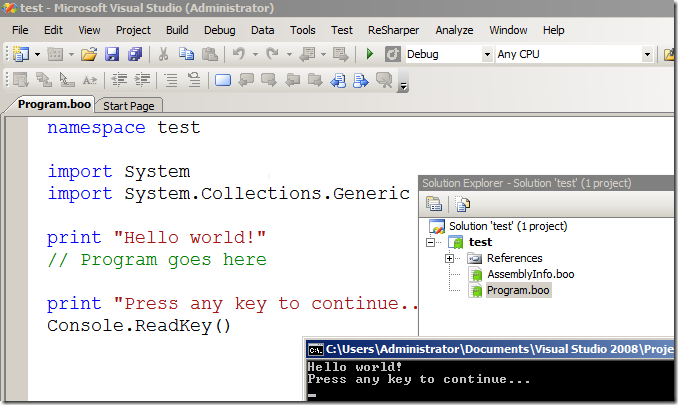The width and height of the screenshot is (678, 405).
Task: Click the Redo arrow icon
Action: 272,54
